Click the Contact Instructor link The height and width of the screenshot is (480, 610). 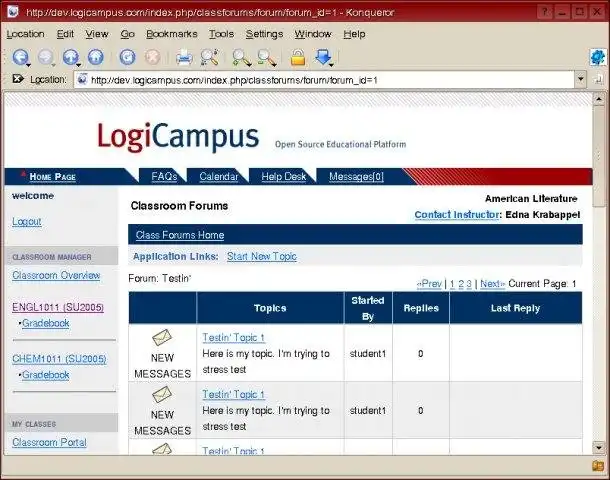tap(457, 215)
